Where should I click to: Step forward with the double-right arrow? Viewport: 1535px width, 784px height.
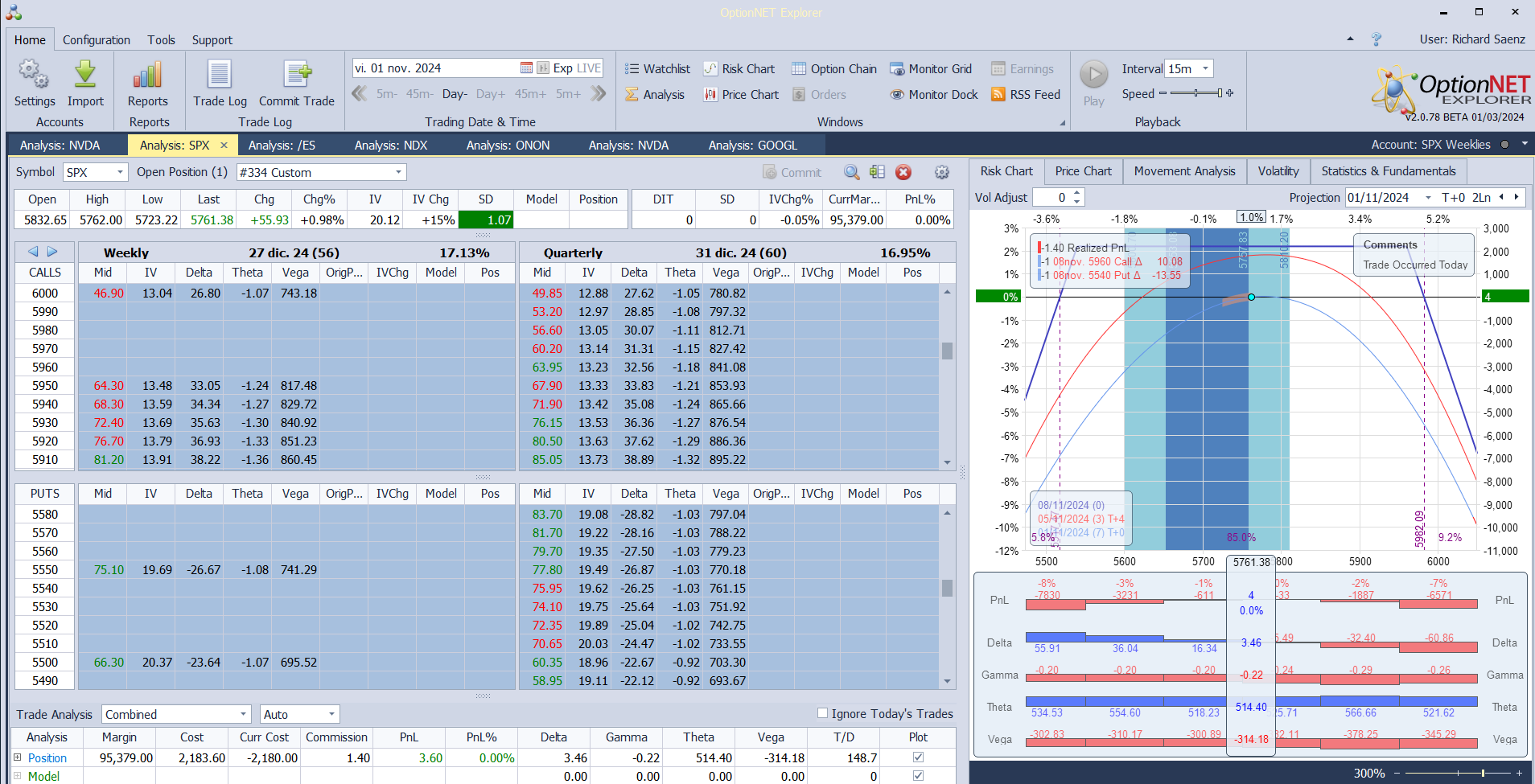coord(598,94)
